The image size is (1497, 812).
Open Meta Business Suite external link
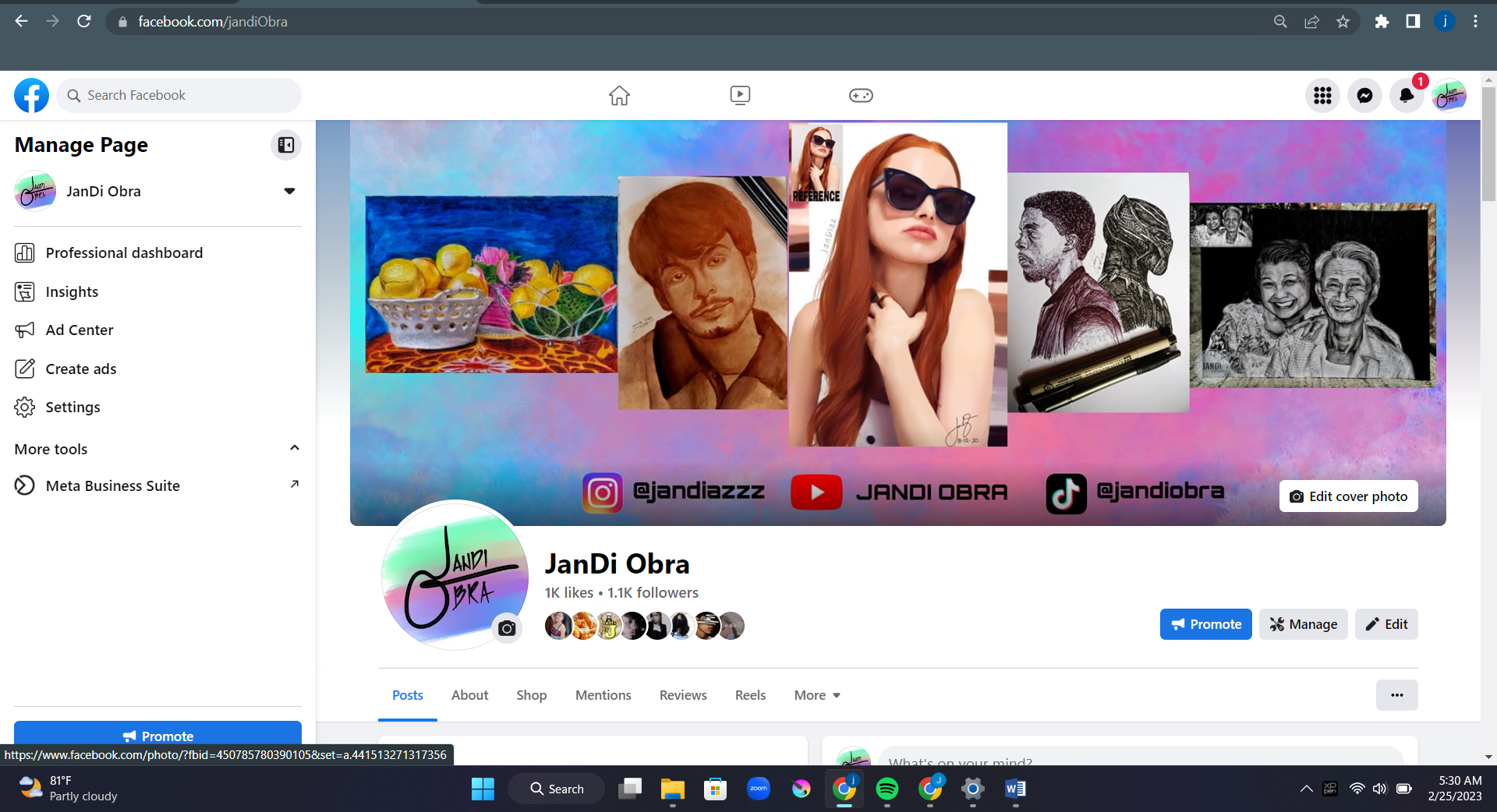pos(157,485)
